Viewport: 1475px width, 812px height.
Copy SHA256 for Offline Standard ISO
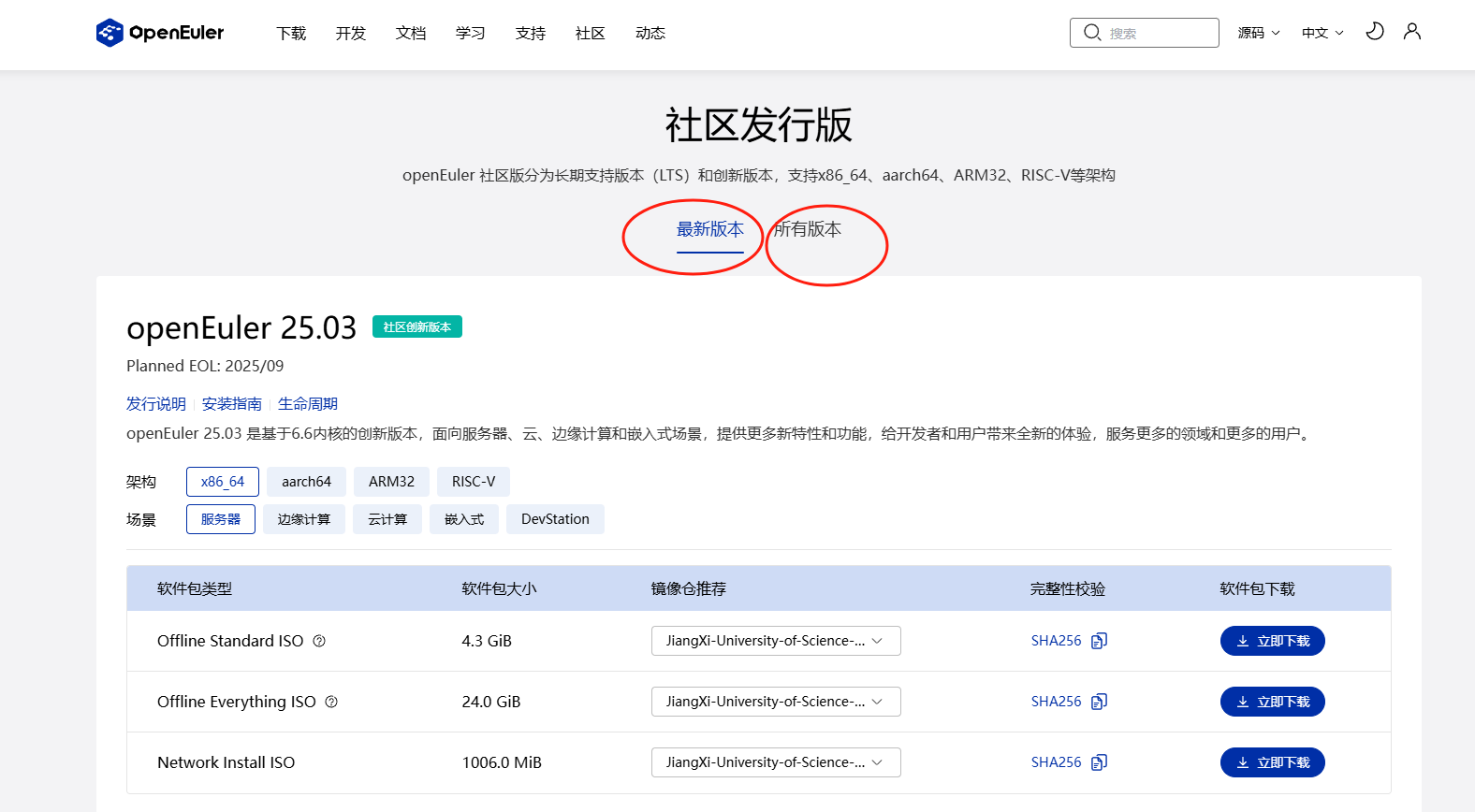click(1100, 641)
